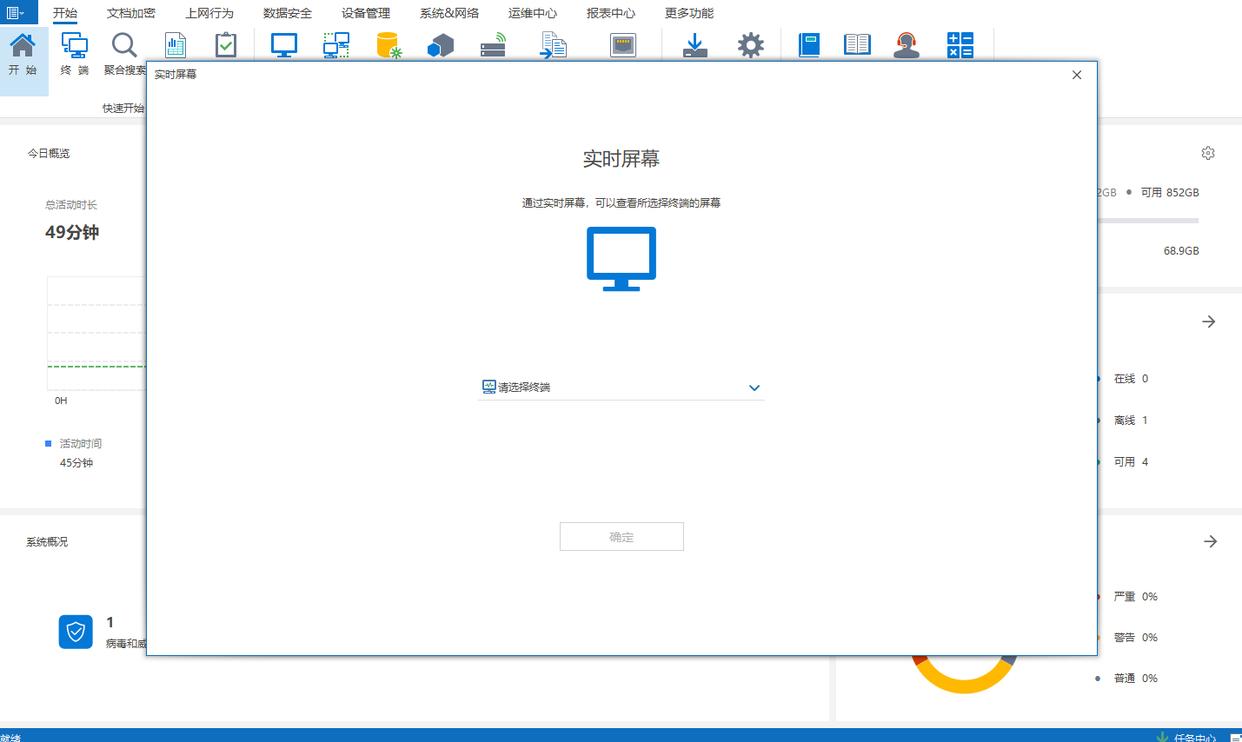Viewport: 1242px width, 742px height.
Task: Click the clipboard checkmark icon
Action: [x=227, y=46]
